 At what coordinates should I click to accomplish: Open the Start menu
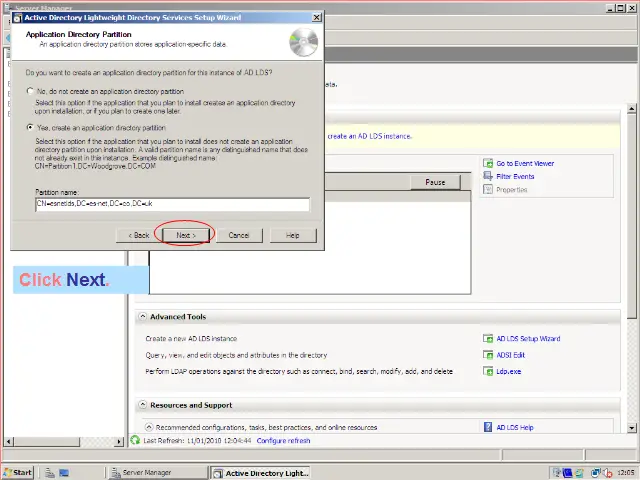coord(18,472)
